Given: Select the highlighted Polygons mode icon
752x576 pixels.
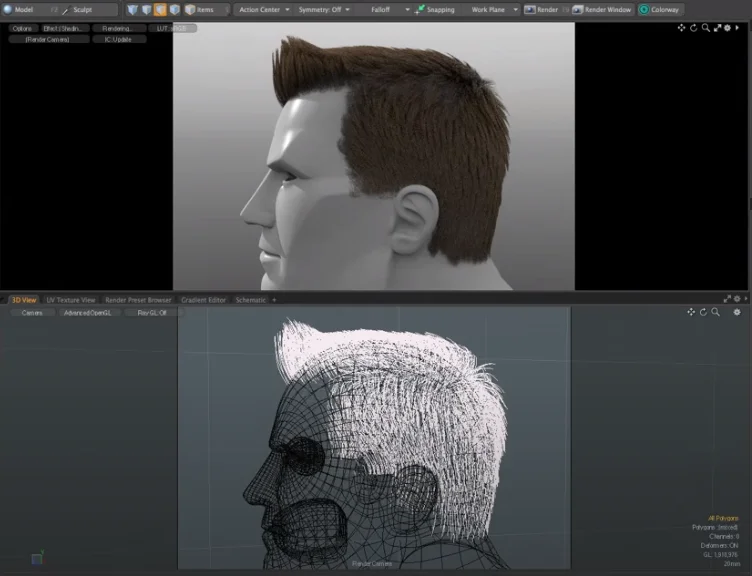Looking at the screenshot, I should tap(160, 10).
